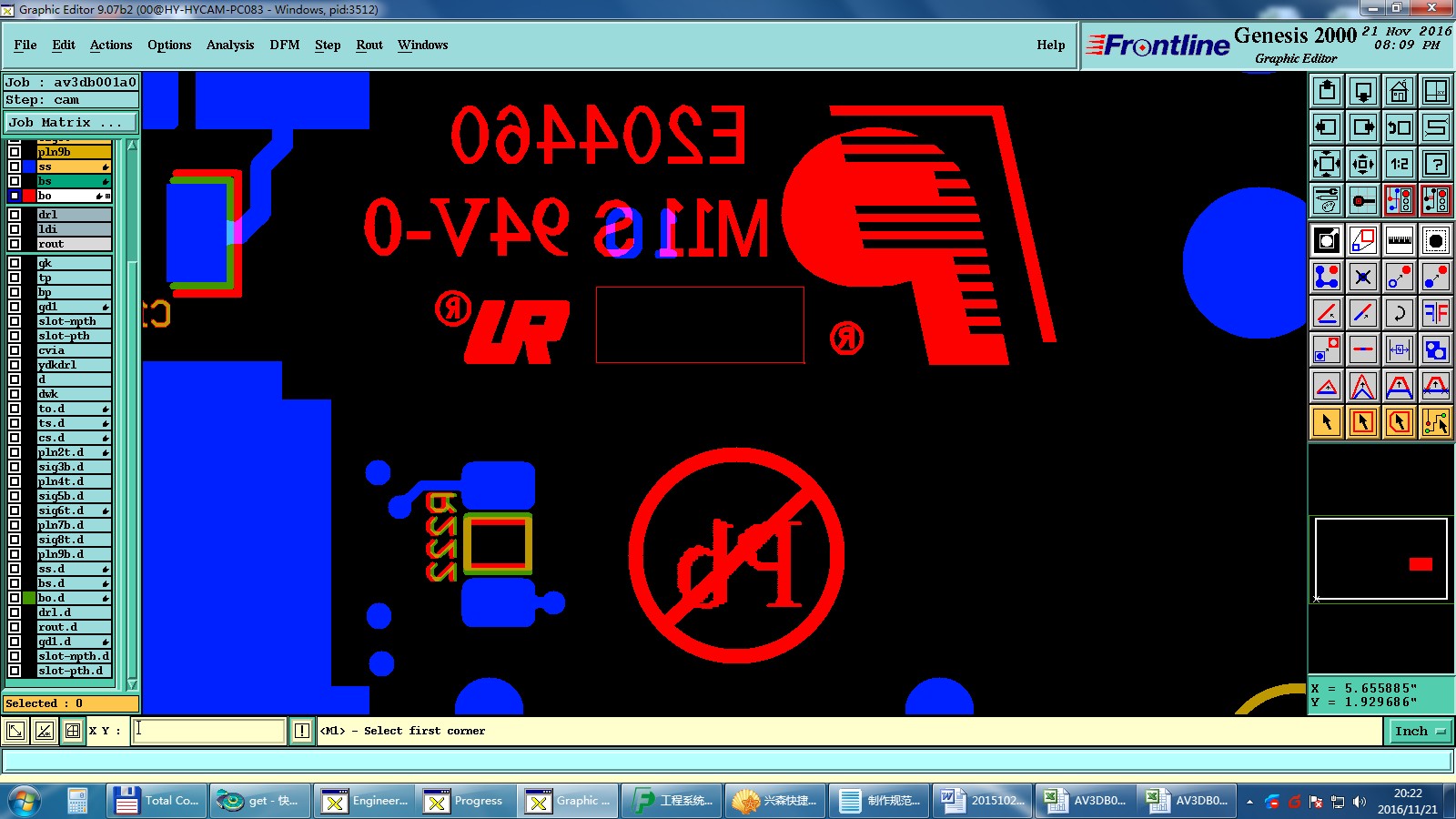Select the ydkdrl layer name
This screenshot has width=1456, height=819.
75,365
